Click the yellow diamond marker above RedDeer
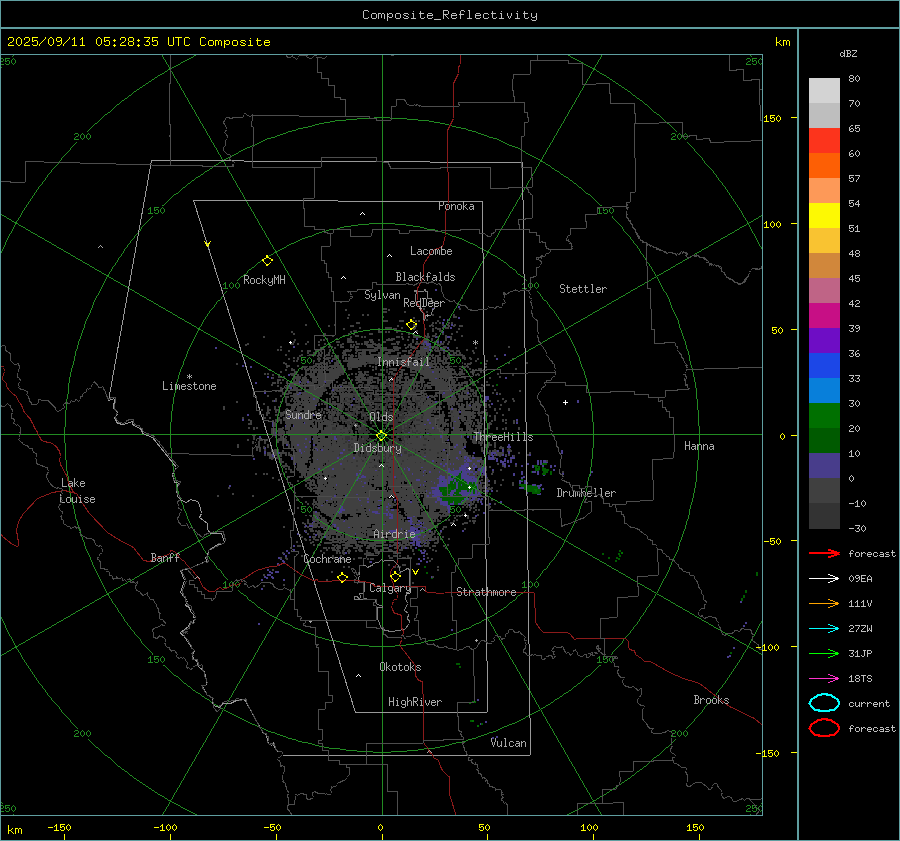Screen dimensions: 900x841 411,325
